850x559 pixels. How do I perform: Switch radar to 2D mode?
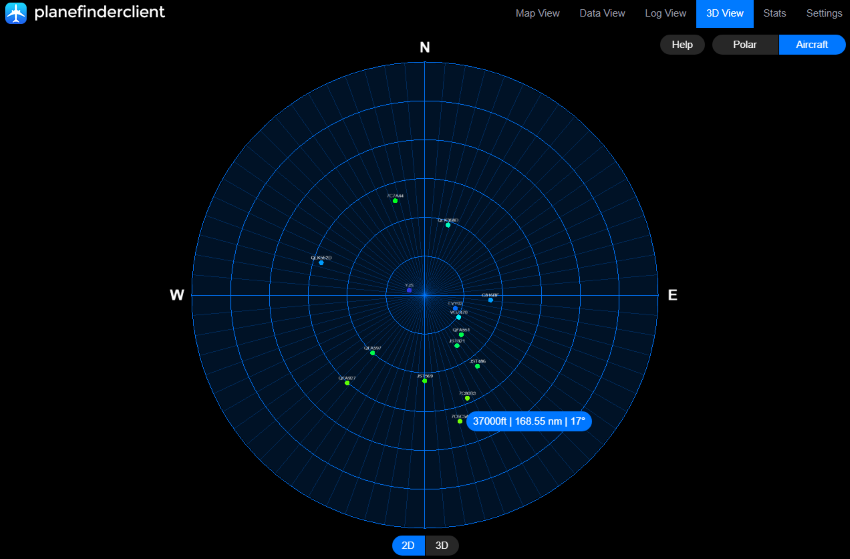[x=408, y=545]
